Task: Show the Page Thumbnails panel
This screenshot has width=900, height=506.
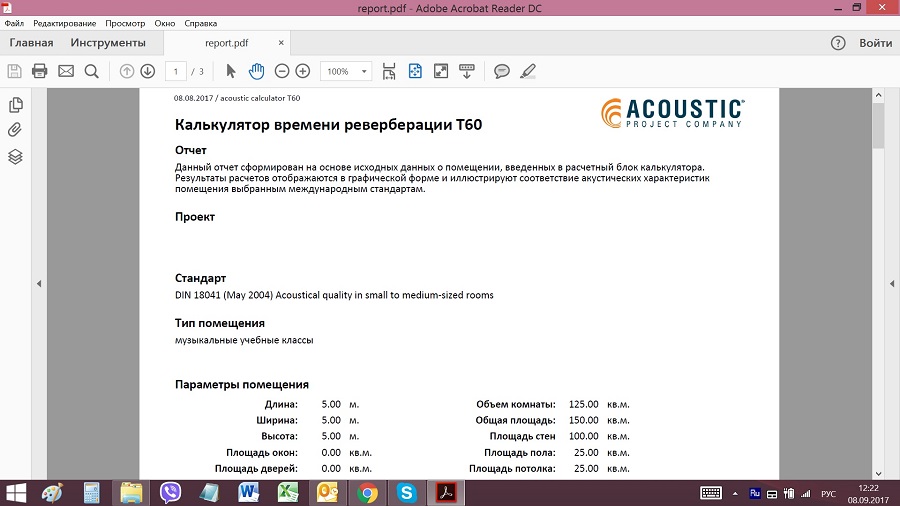Action: [x=15, y=105]
